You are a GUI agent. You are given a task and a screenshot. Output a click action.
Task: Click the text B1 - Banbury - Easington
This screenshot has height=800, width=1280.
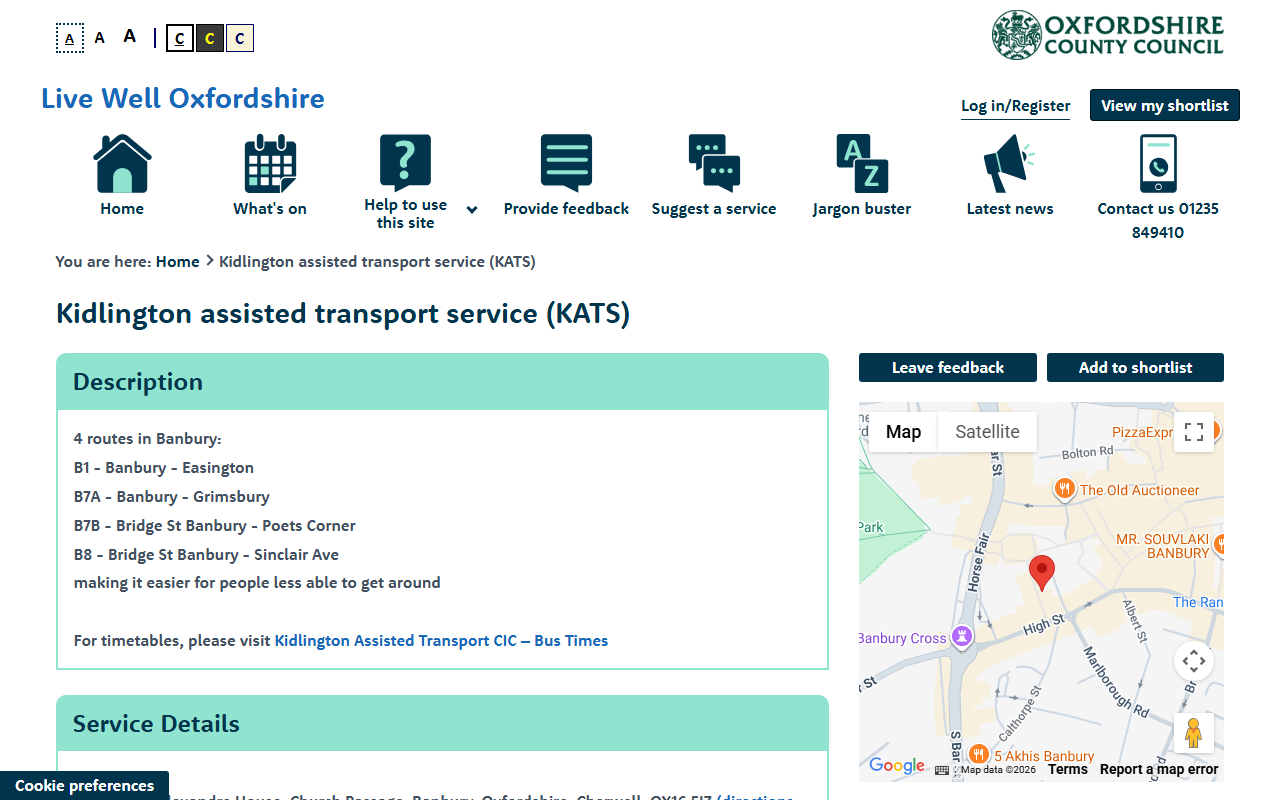pyautogui.click(x=164, y=468)
